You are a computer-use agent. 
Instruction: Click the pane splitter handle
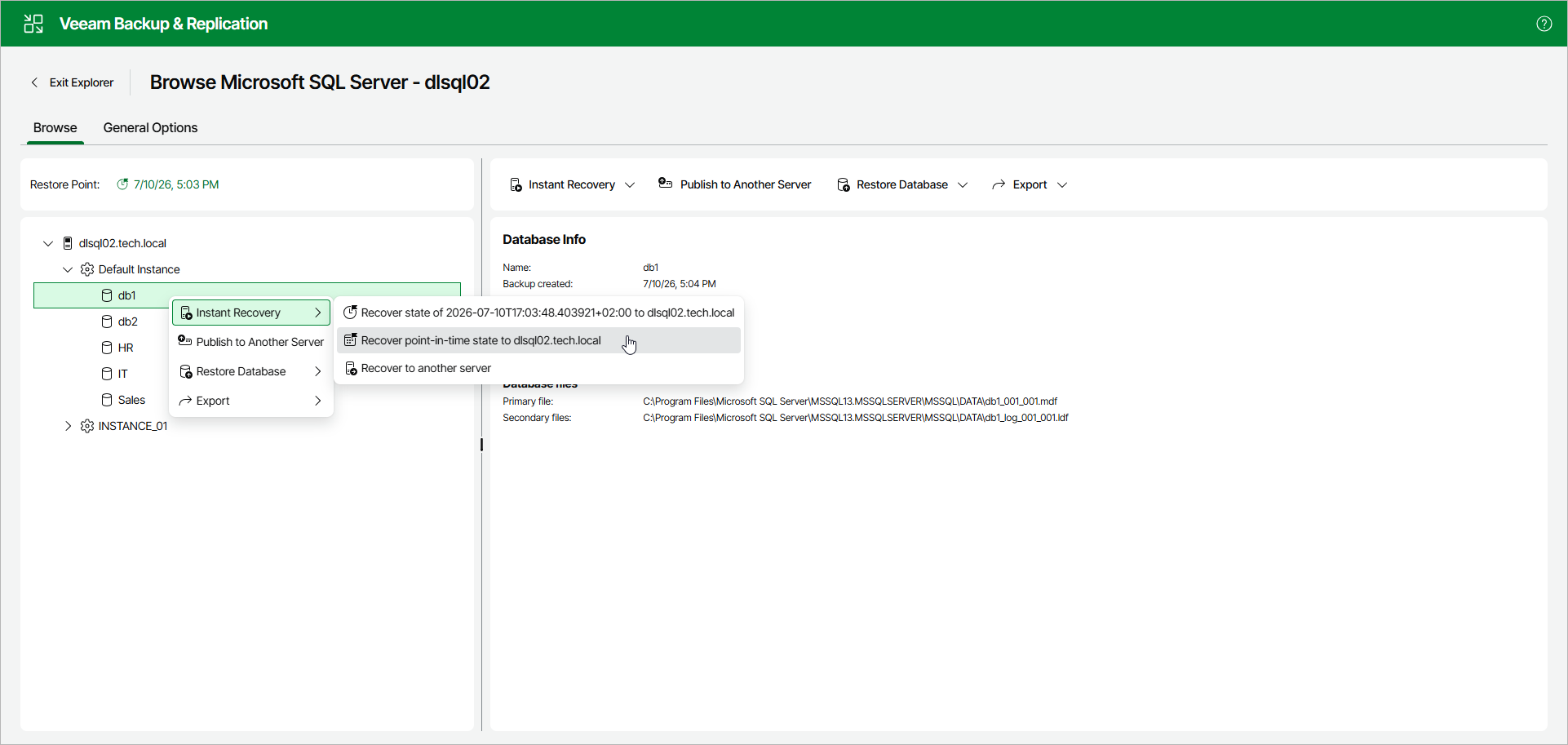481,445
